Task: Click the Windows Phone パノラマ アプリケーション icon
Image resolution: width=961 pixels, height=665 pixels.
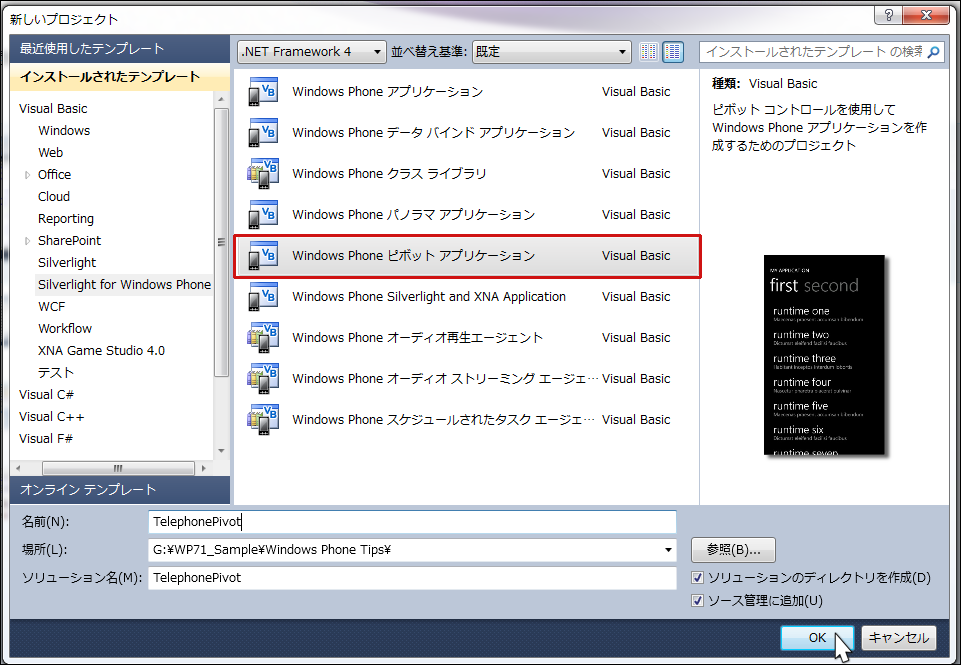Action: pyautogui.click(x=263, y=215)
